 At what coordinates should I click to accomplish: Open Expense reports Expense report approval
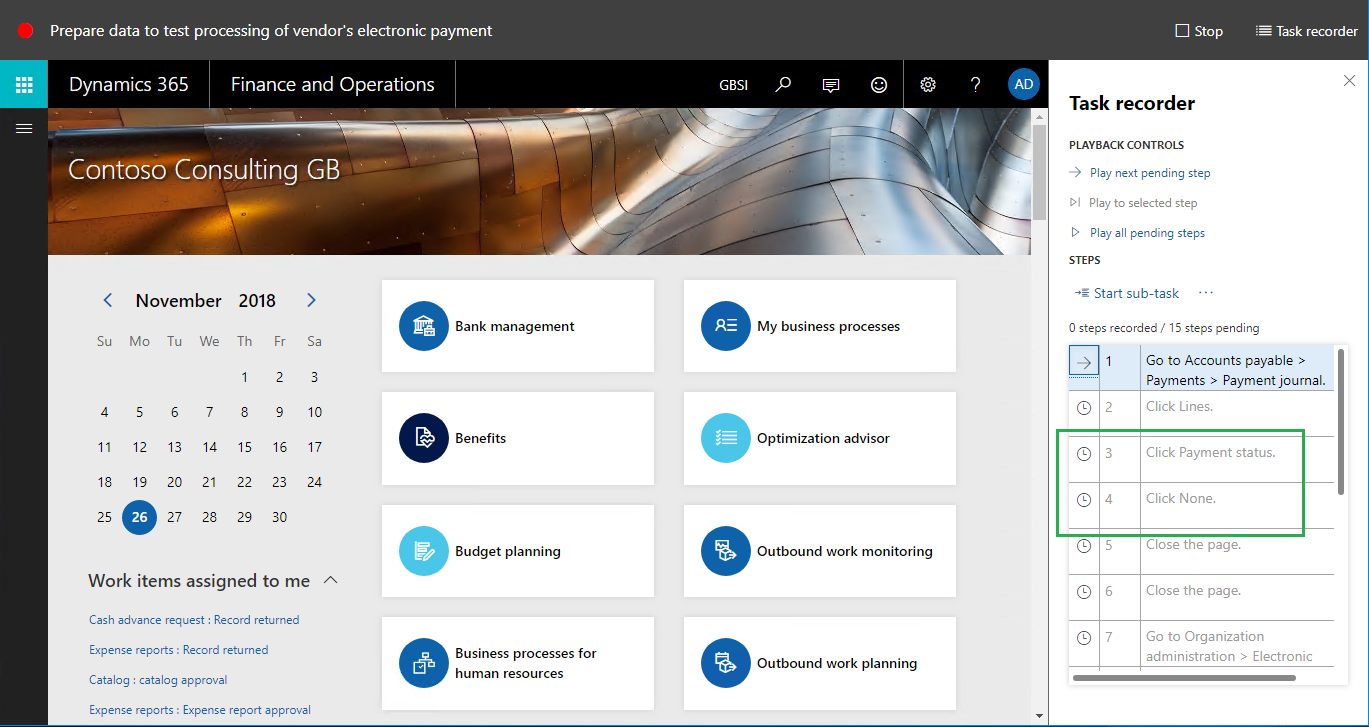click(x=200, y=710)
